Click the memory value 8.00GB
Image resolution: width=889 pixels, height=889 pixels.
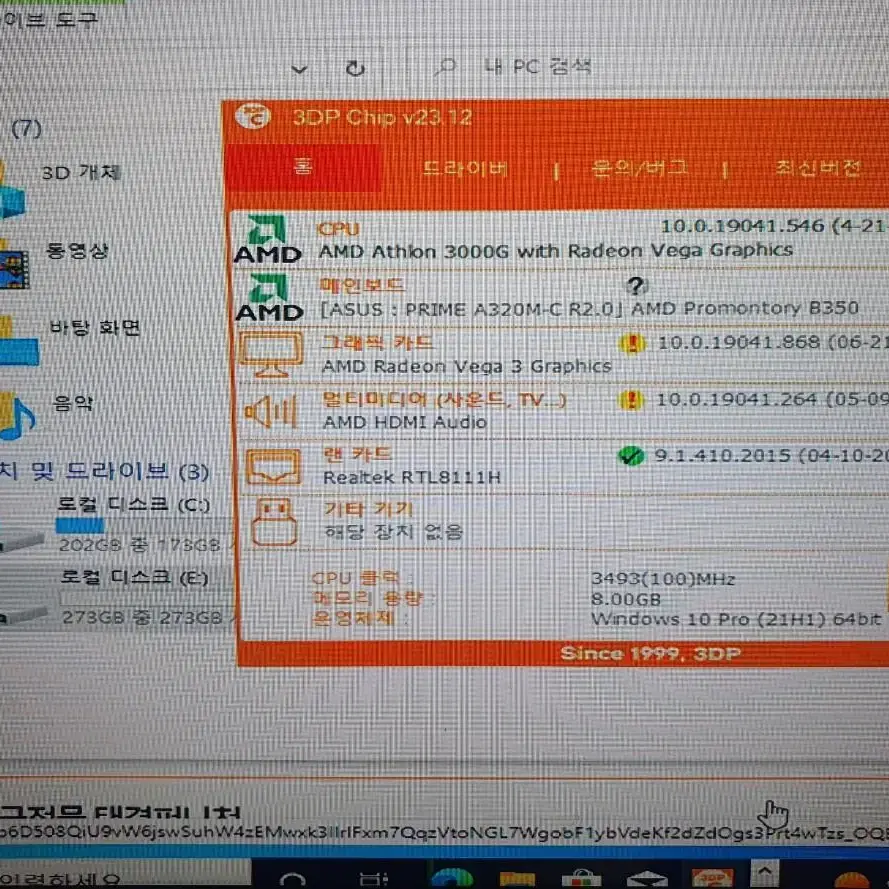click(626, 599)
